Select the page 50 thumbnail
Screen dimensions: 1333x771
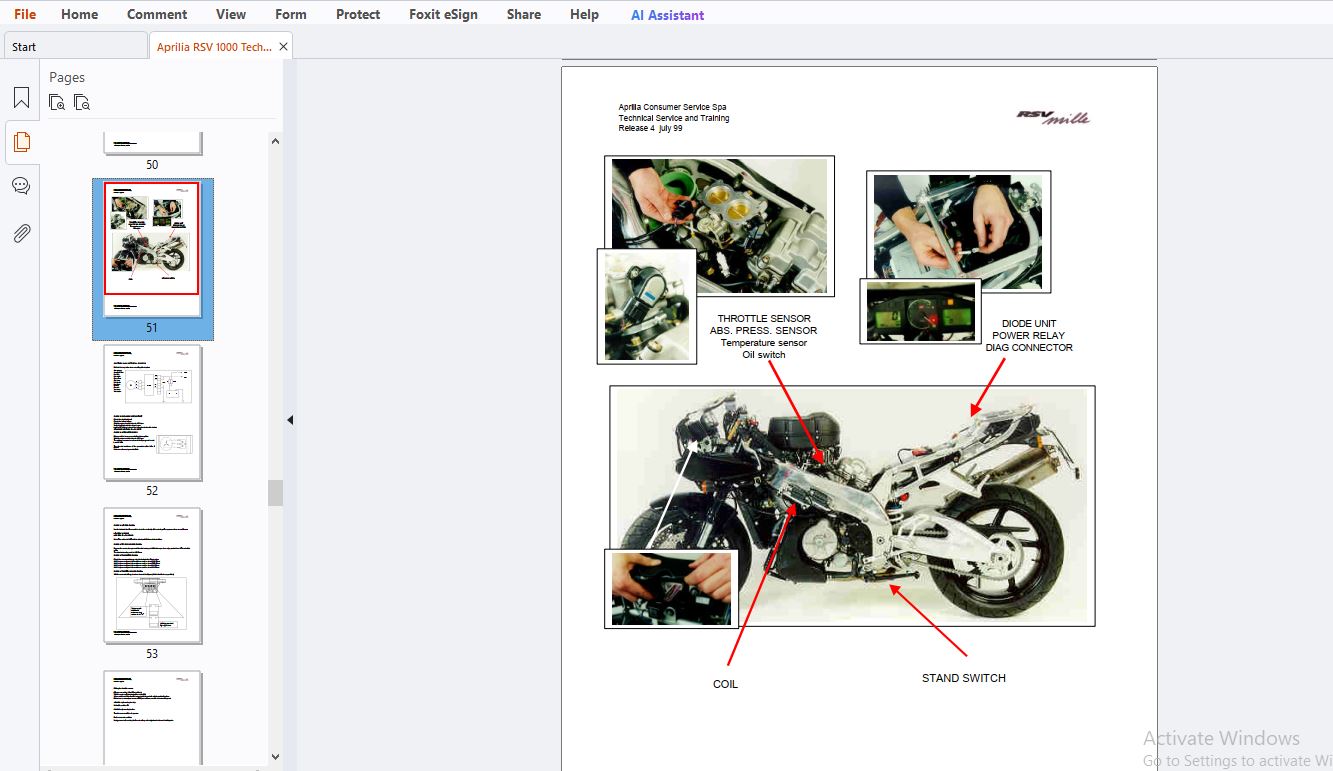[x=153, y=142]
